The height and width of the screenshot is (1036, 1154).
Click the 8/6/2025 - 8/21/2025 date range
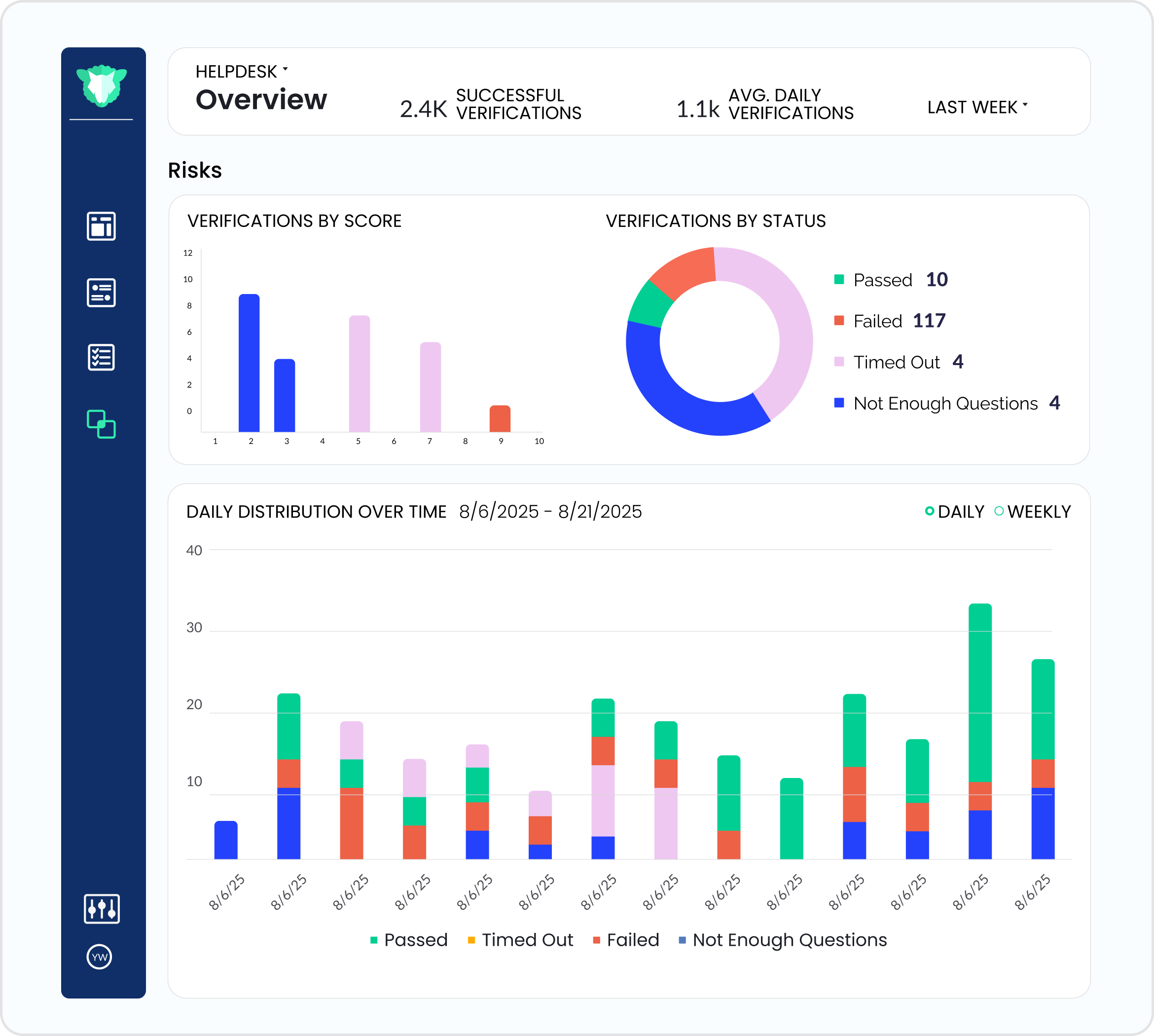(x=550, y=511)
